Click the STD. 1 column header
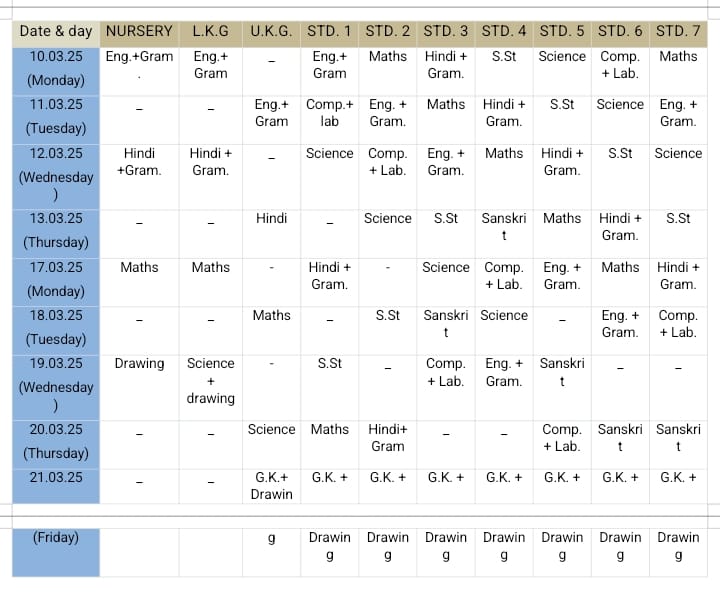This screenshot has width=720, height=603. point(330,32)
